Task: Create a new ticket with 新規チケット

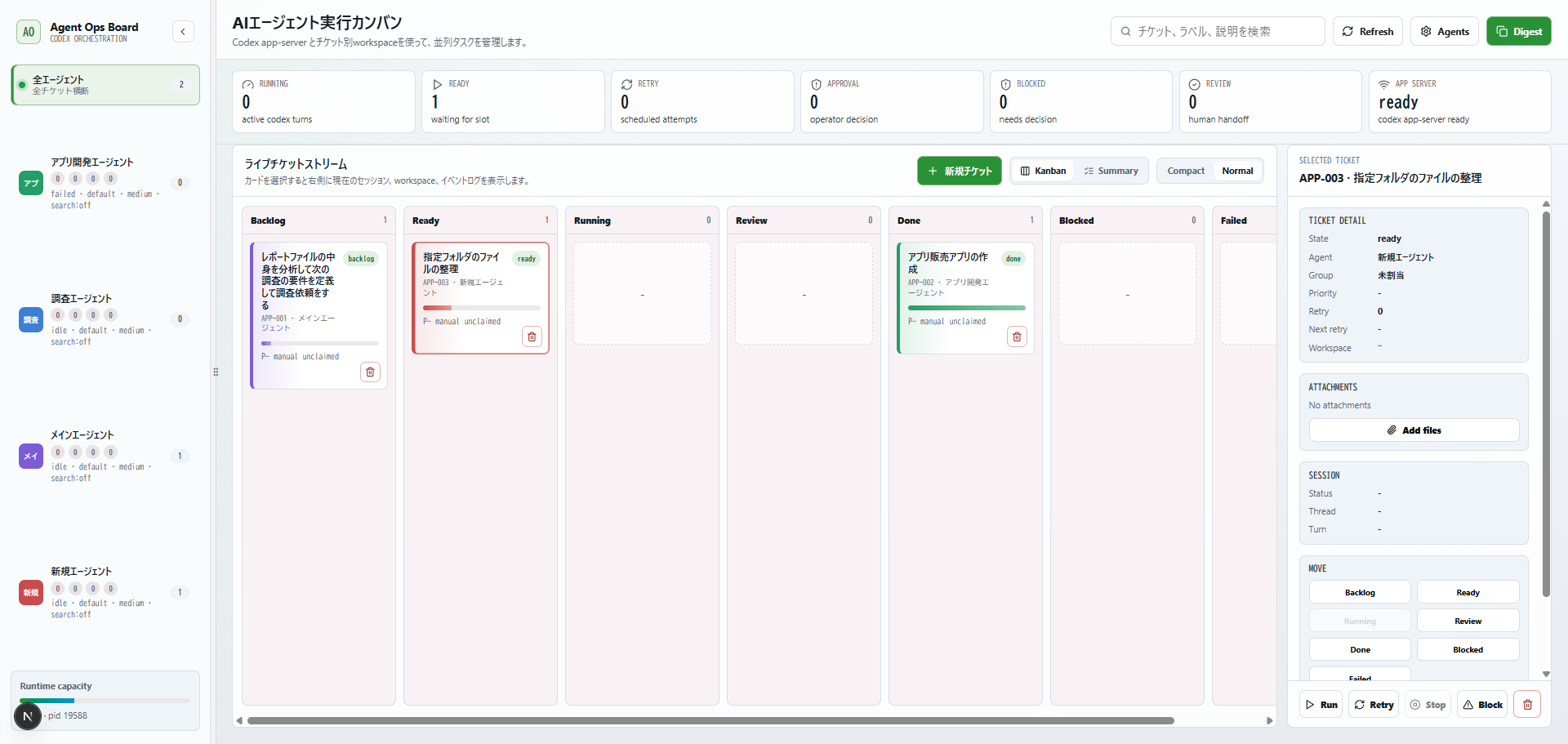Action: coord(960,171)
